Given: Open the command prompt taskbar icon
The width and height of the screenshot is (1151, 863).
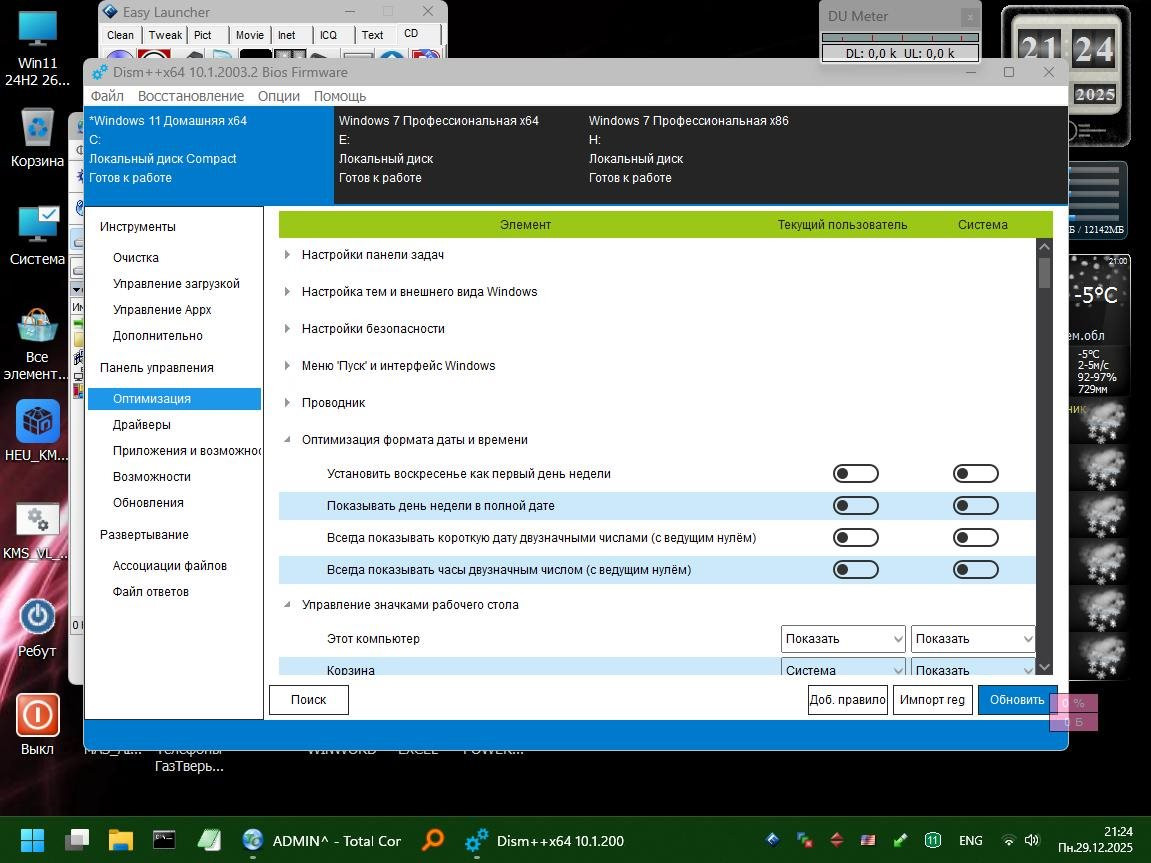Looking at the screenshot, I should pos(164,840).
